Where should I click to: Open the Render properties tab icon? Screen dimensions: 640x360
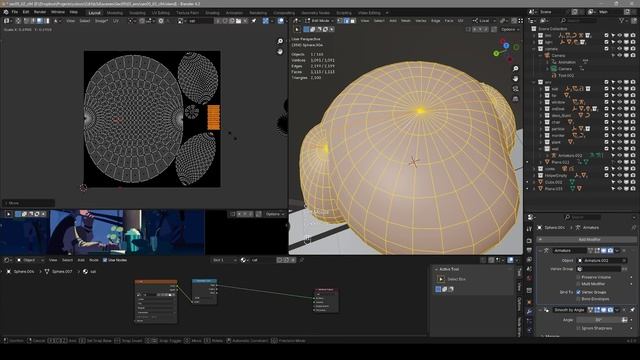[529, 240]
